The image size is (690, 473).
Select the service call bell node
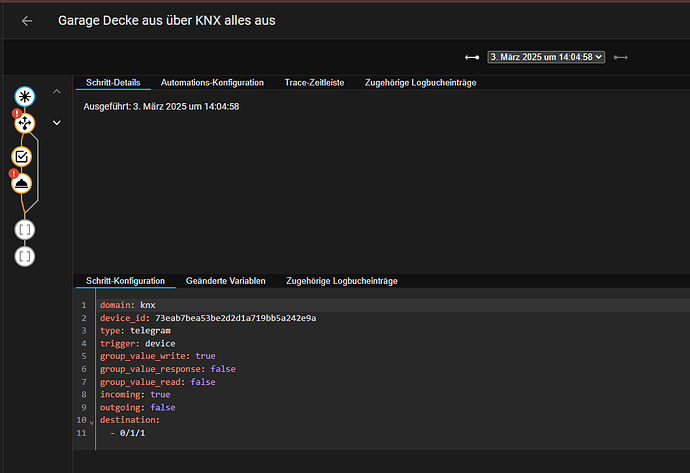pyautogui.click(x=21, y=183)
